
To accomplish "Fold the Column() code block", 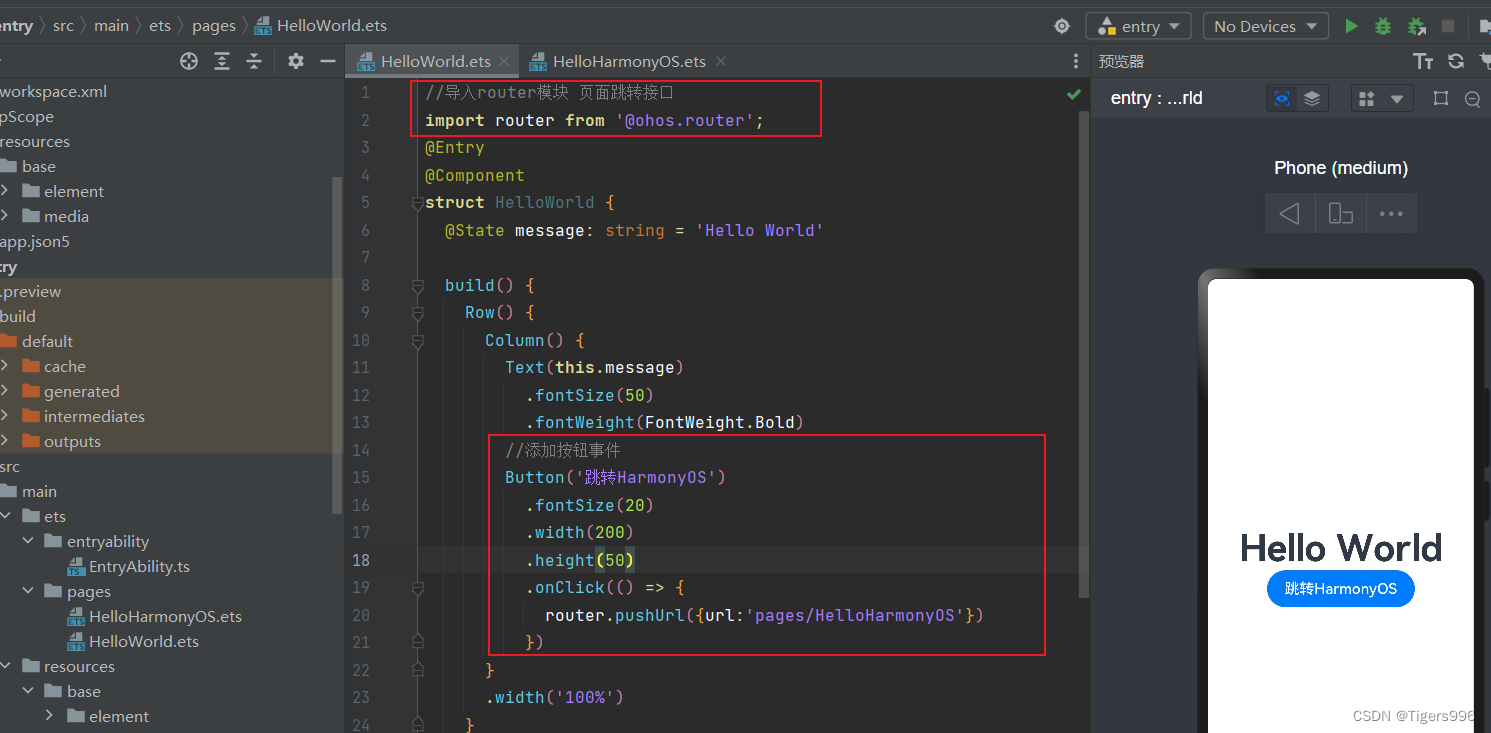I will click(417, 341).
